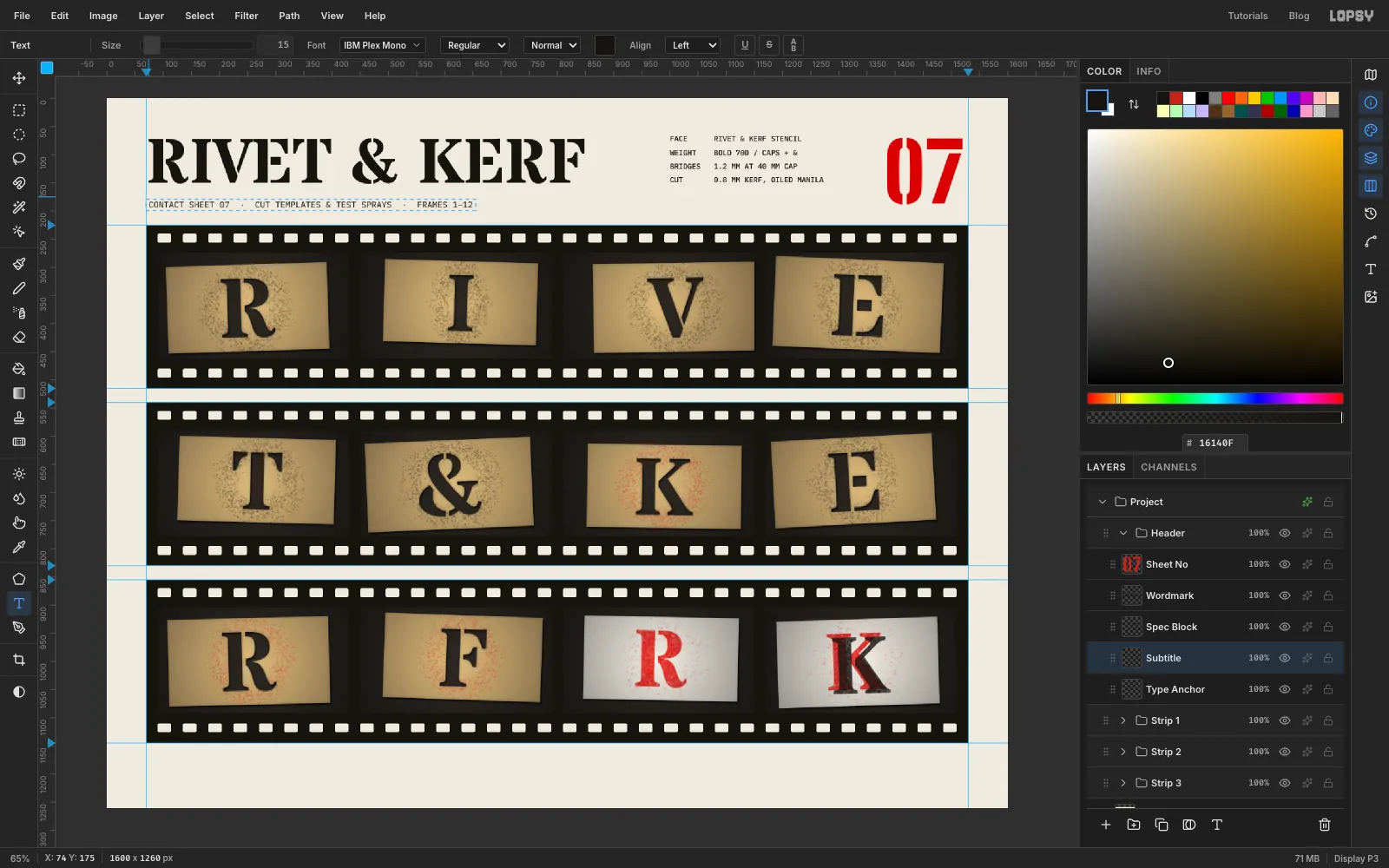Expand the Strip 3 group
The height and width of the screenshot is (868, 1389).
[x=1123, y=783]
